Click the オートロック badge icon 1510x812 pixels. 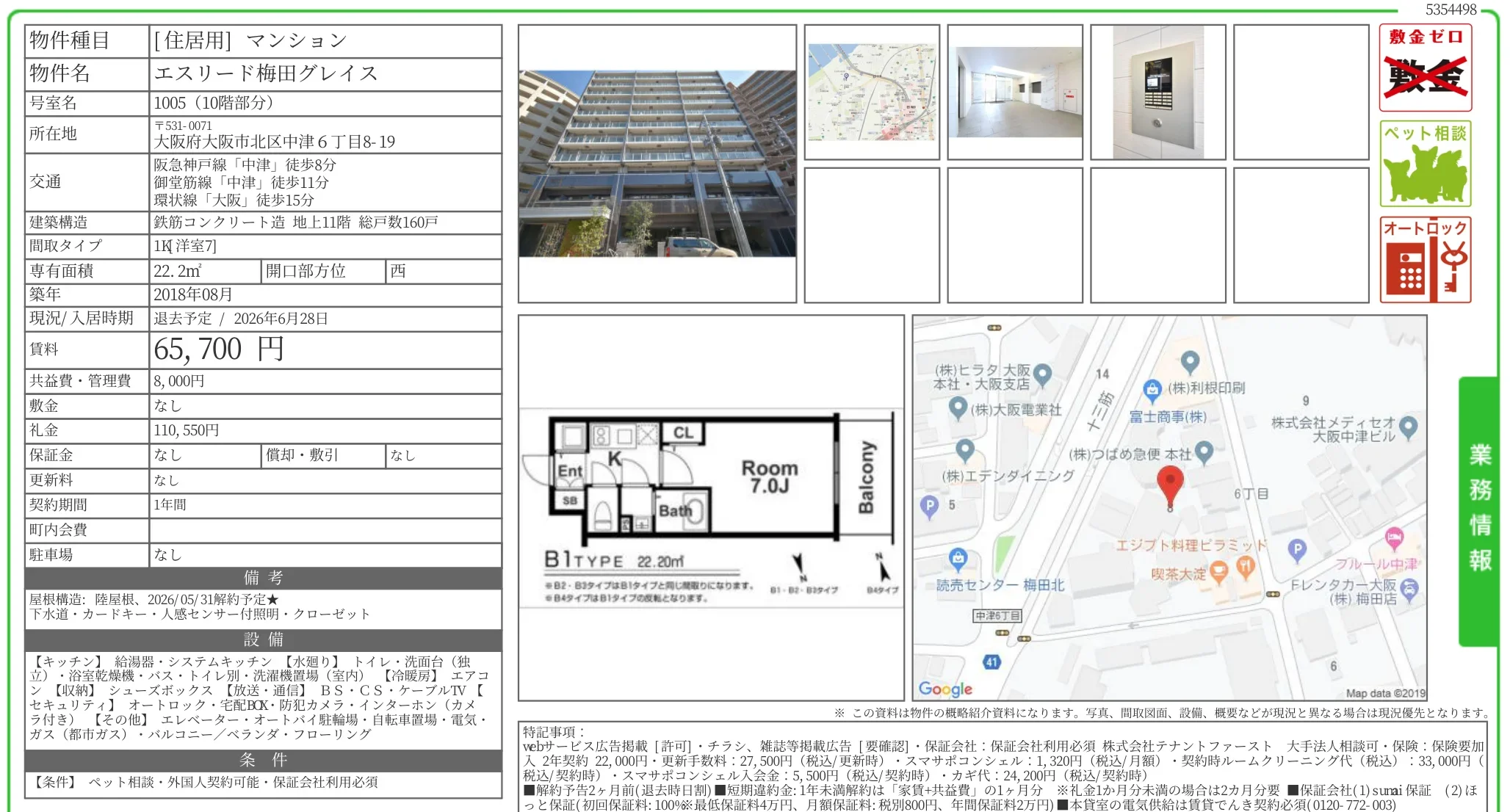(1425, 259)
